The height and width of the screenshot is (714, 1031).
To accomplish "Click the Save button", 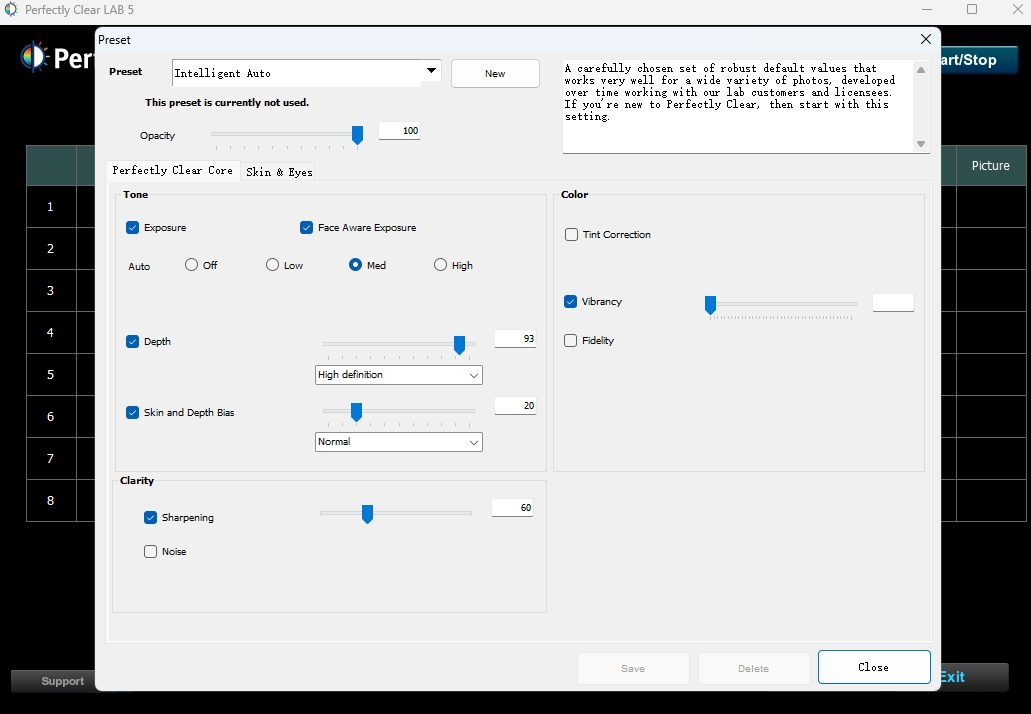I will pyautogui.click(x=633, y=668).
